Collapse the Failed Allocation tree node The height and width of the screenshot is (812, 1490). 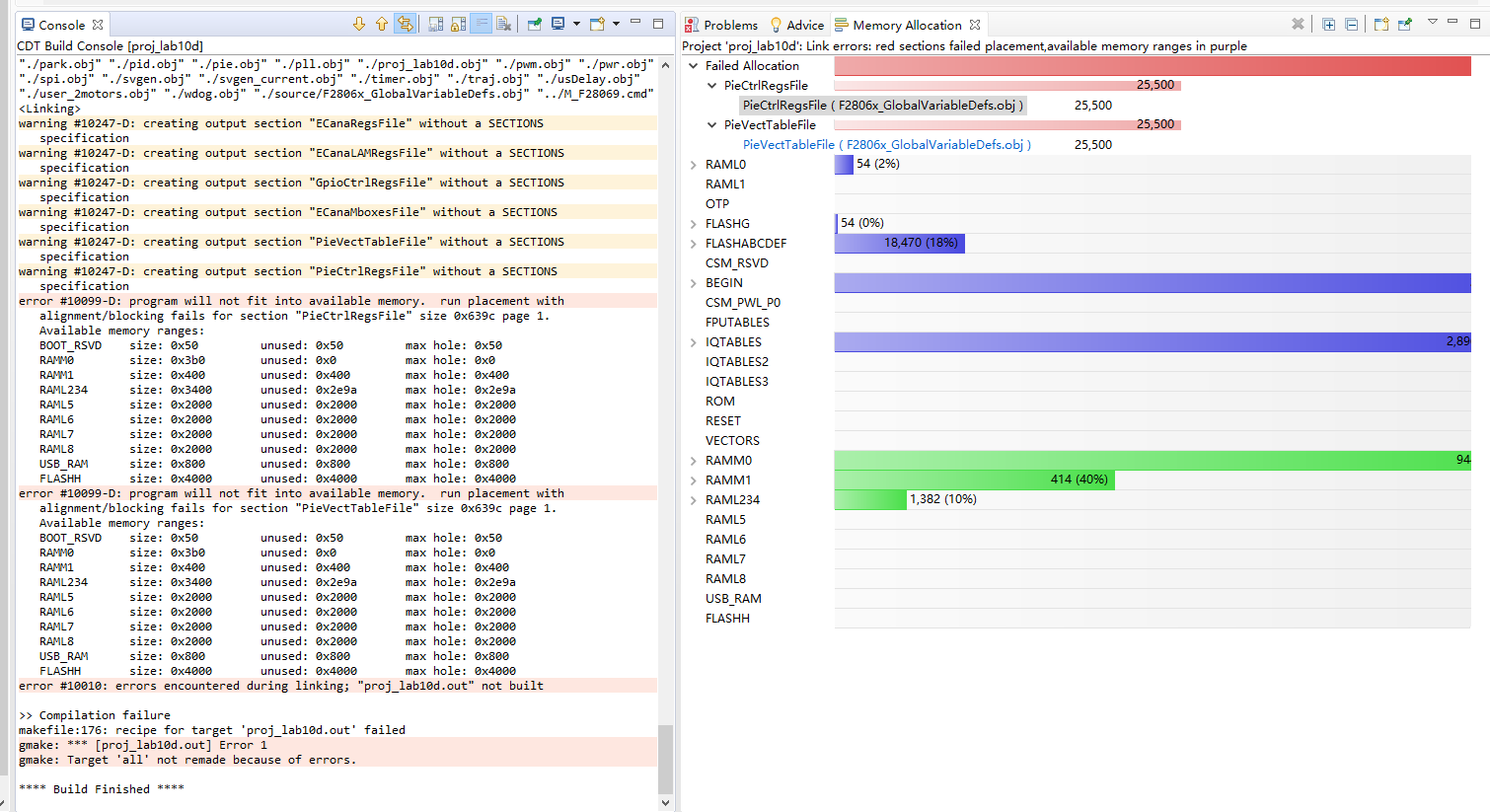694,66
